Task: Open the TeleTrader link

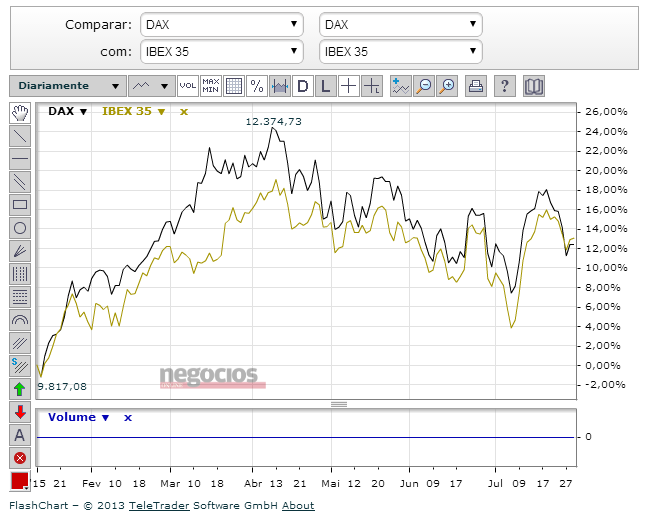Action: (x=159, y=505)
